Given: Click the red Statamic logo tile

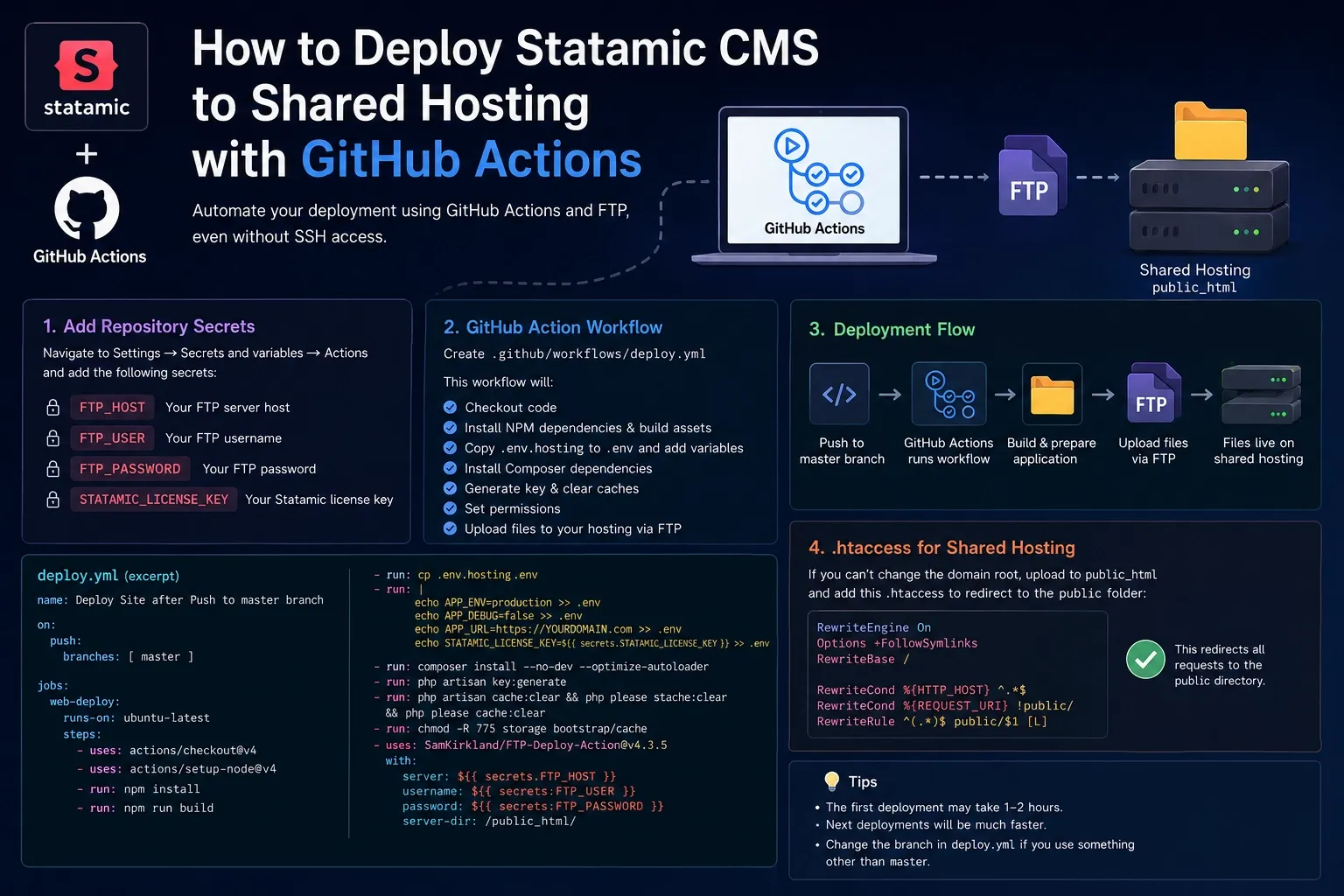Looking at the screenshot, I should [86, 66].
